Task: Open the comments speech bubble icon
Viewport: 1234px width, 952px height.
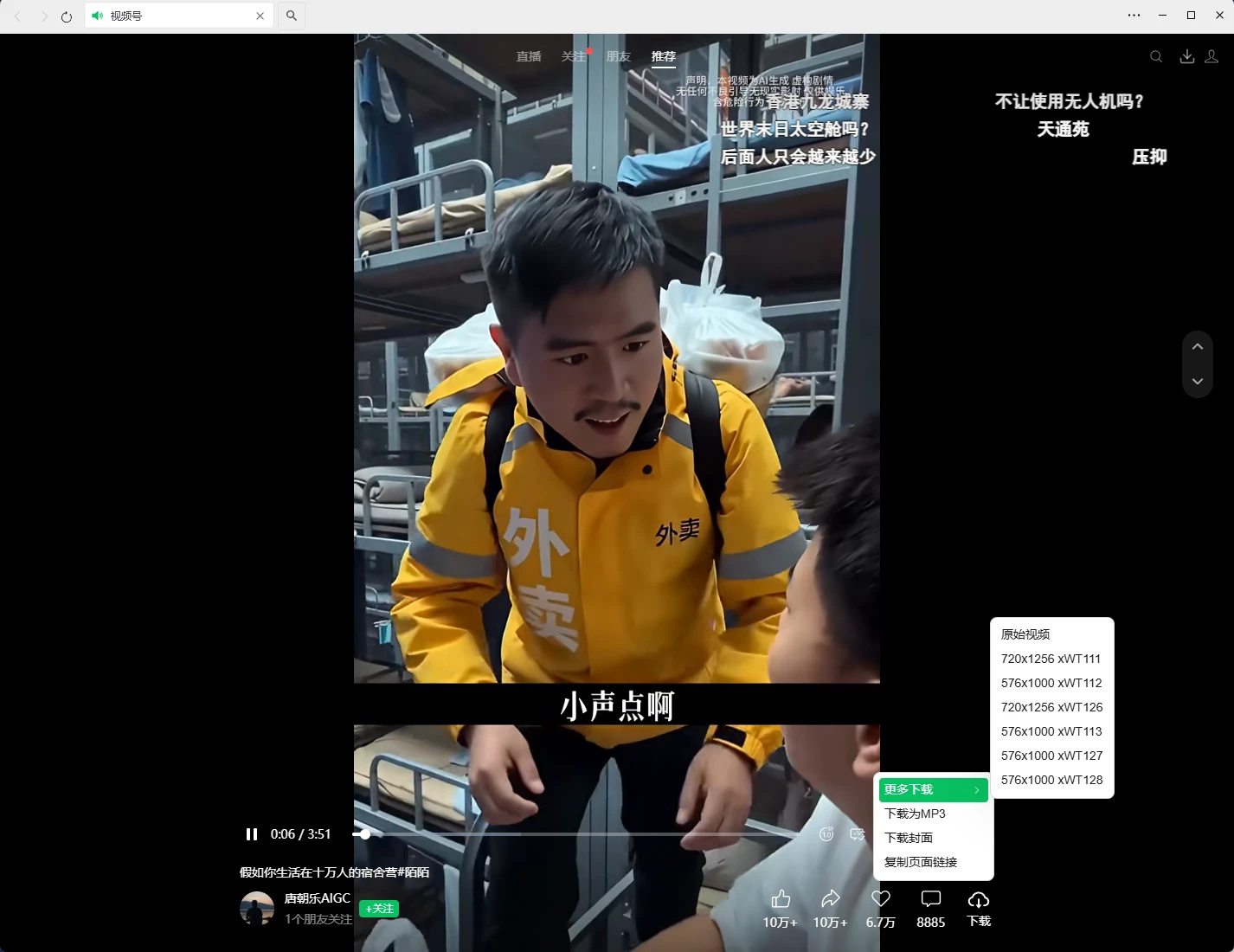Action: (931, 899)
